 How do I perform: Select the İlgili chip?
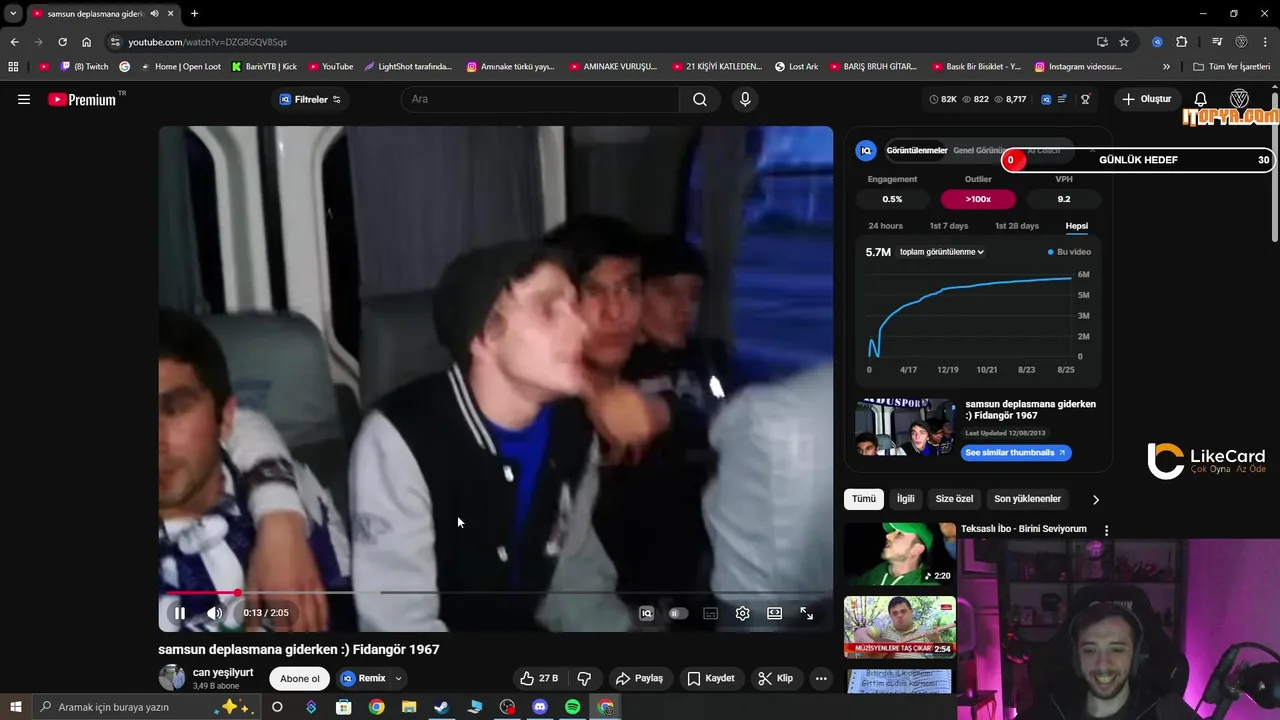(906, 499)
